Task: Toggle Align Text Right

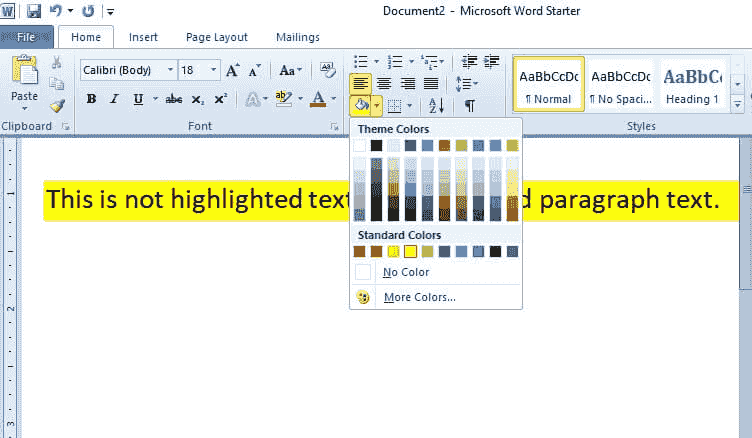Action: tap(408, 83)
